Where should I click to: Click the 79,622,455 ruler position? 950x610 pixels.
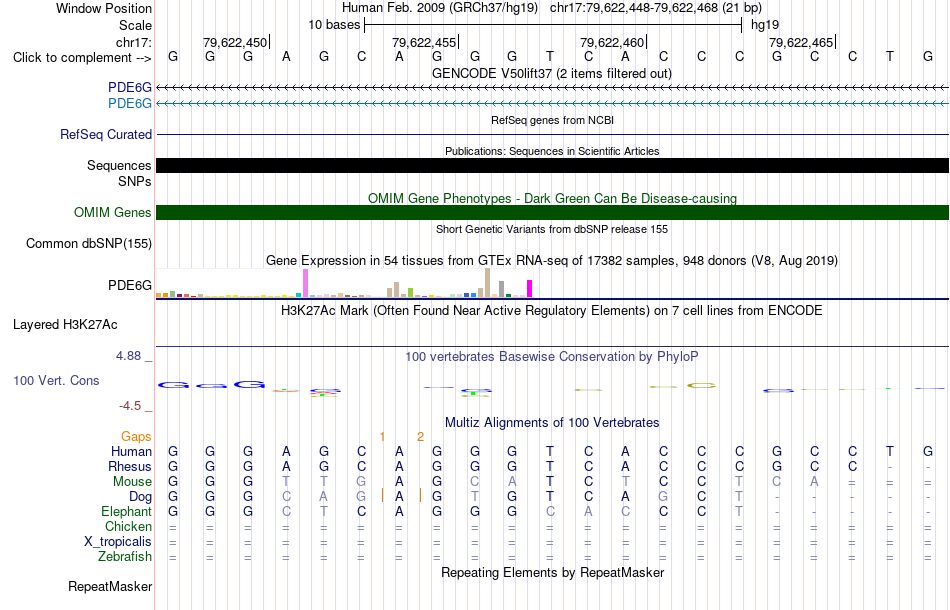pyautogui.click(x=424, y=42)
